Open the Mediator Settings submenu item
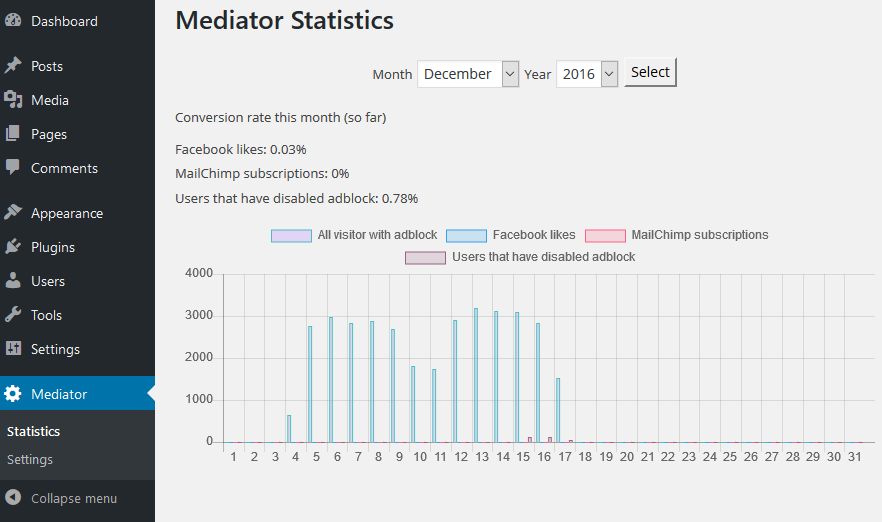The image size is (882, 522). pyautogui.click(x=30, y=460)
